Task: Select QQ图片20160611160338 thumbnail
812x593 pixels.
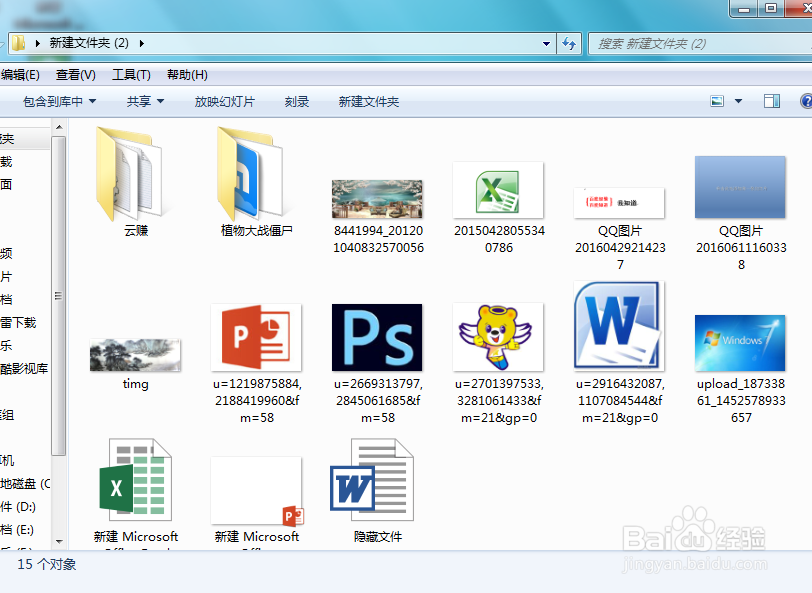Action: [740, 187]
